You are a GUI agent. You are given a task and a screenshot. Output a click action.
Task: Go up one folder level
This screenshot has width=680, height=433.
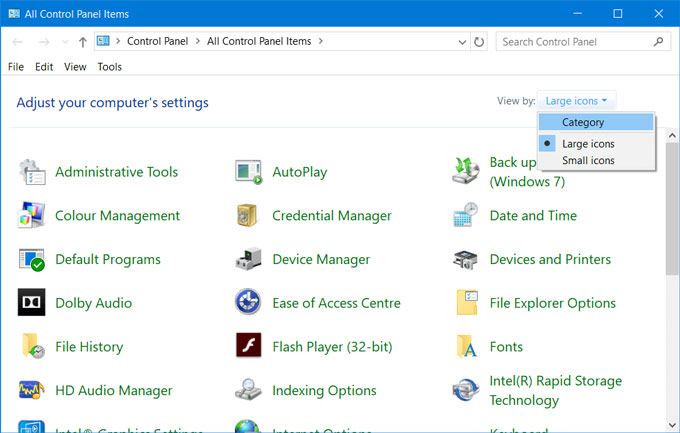[82, 42]
